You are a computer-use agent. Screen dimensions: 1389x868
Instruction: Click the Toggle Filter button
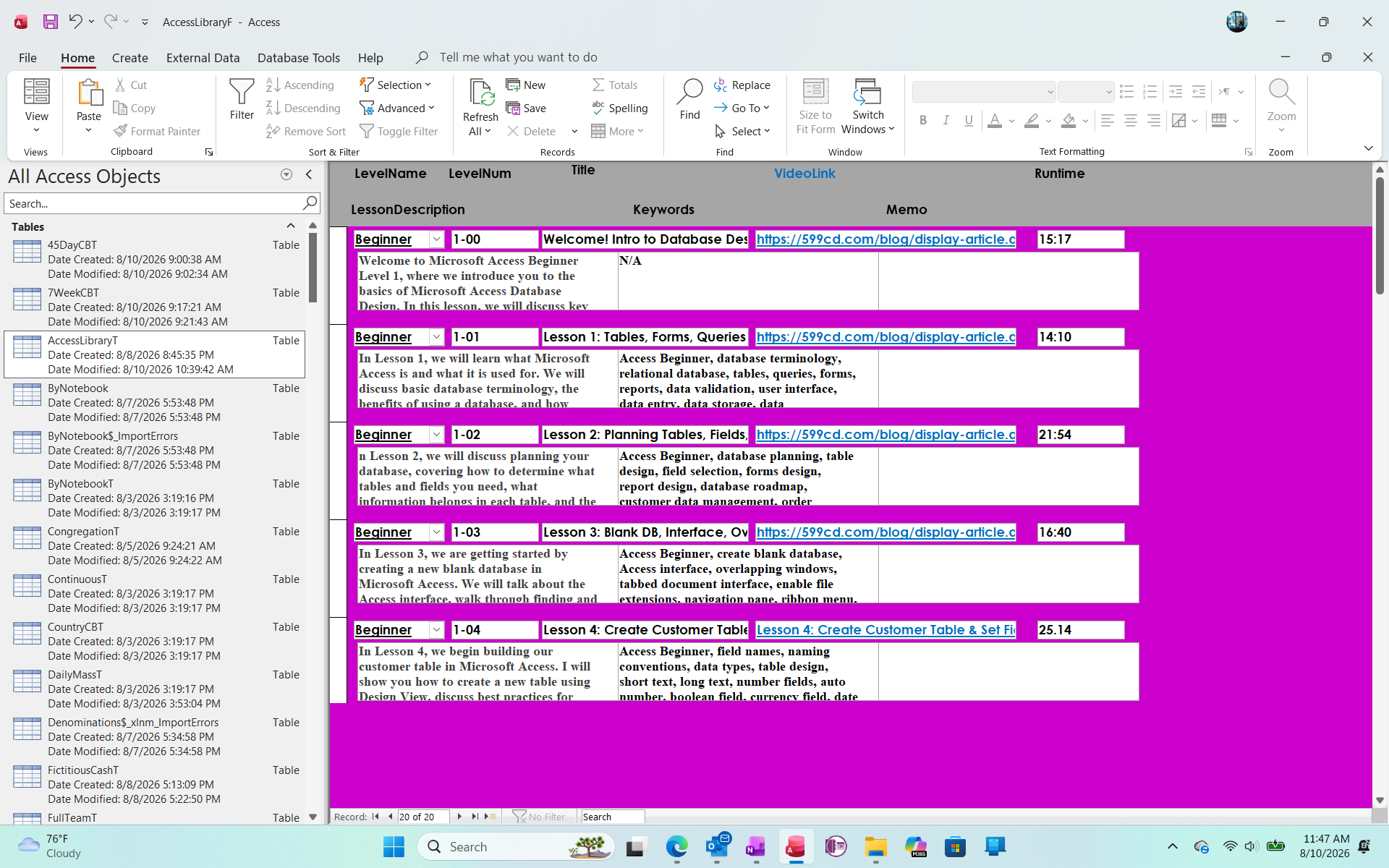tap(399, 131)
